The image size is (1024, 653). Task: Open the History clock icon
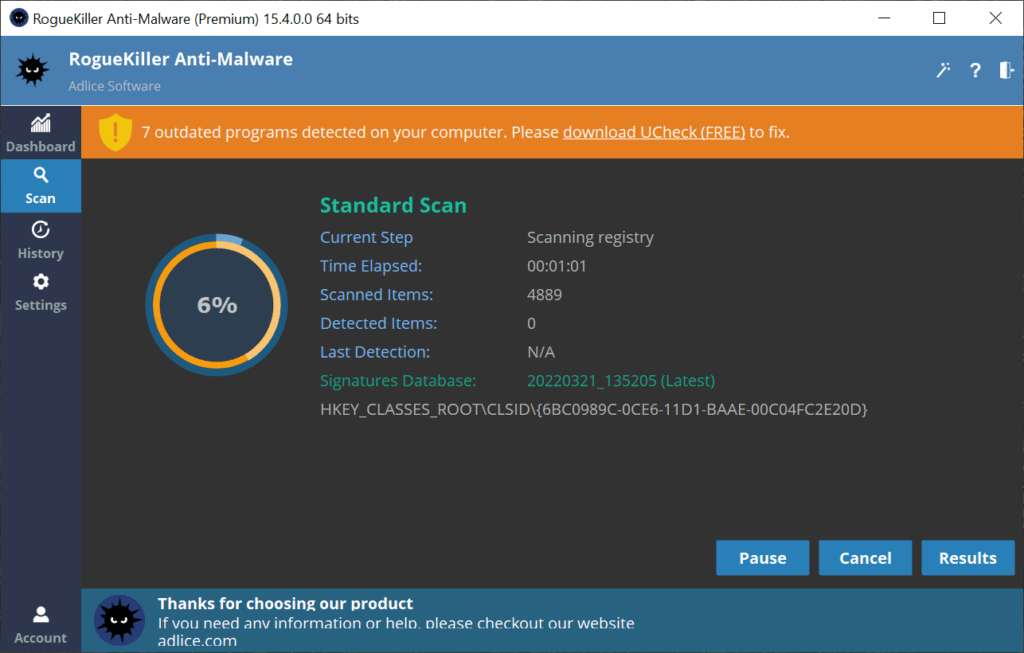tap(40, 230)
